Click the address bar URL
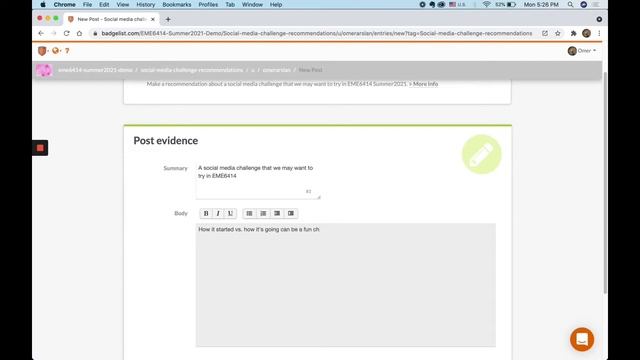 tap(317, 33)
